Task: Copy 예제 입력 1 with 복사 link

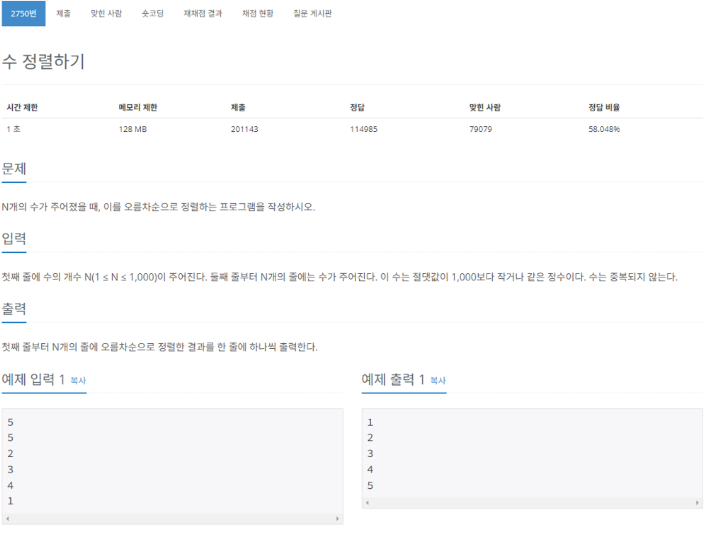Action: click(x=78, y=381)
